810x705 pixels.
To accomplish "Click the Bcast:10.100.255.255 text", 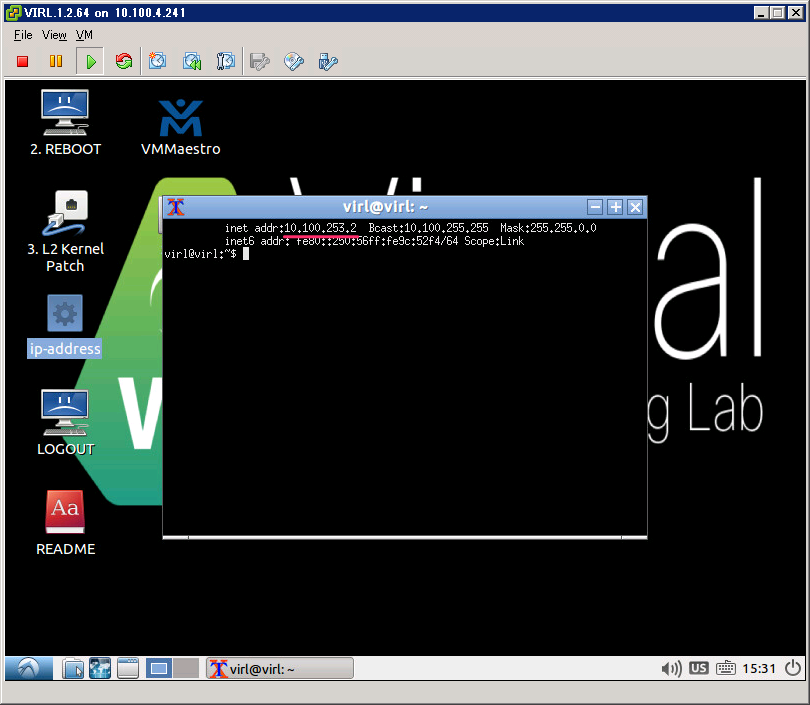I will coord(428,228).
